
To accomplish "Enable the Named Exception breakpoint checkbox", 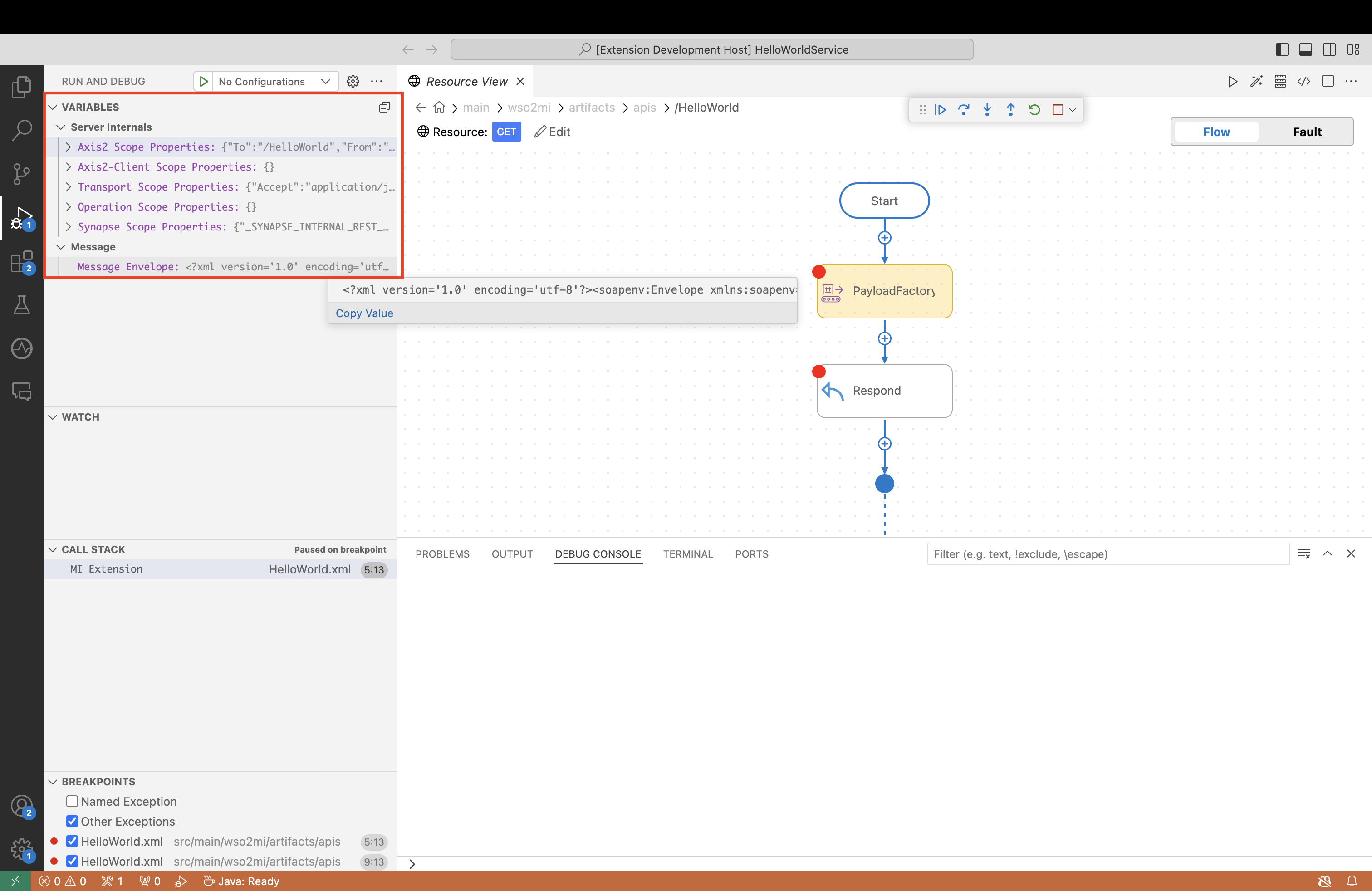I will (72, 801).
